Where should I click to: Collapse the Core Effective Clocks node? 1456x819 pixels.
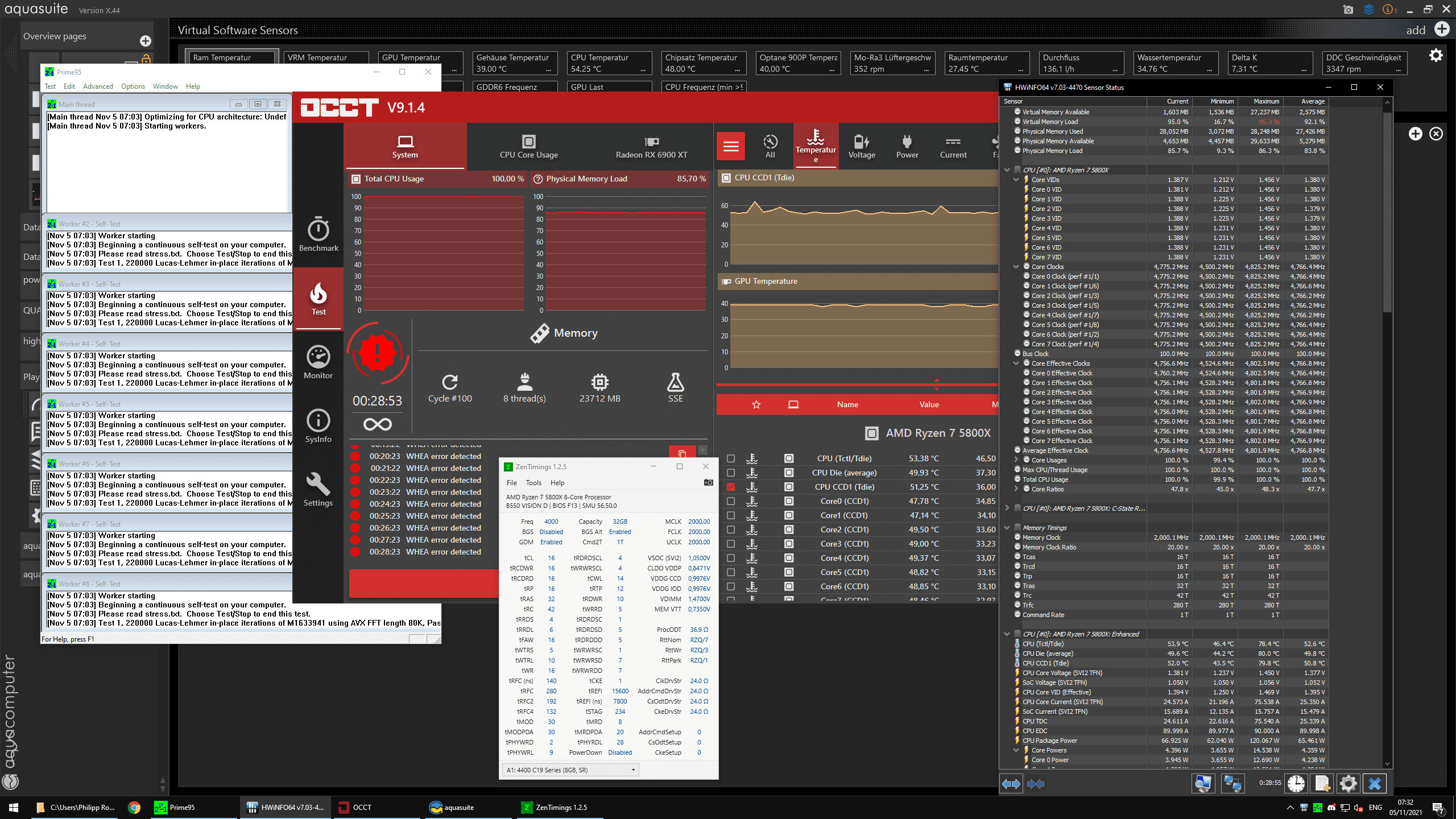(1016, 363)
